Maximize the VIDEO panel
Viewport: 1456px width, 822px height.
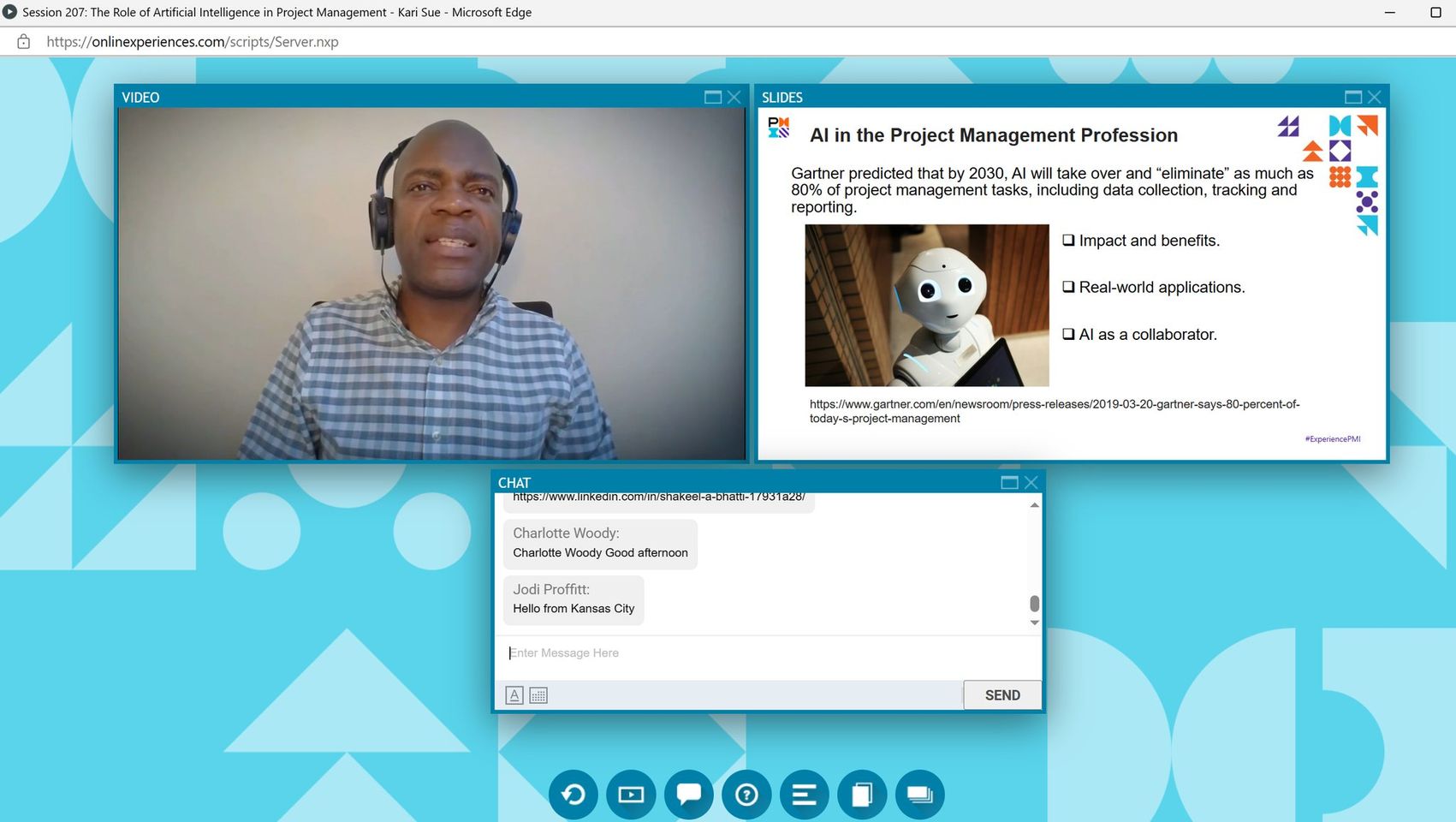tap(712, 98)
